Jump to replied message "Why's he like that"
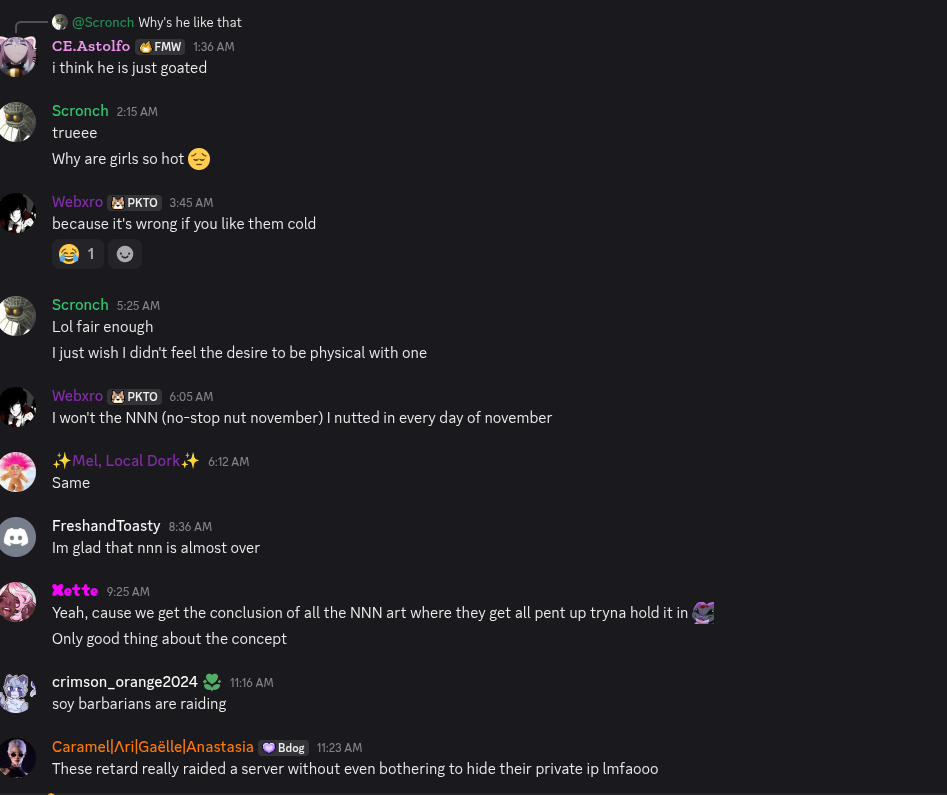The width and height of the screenshot is (947, 795). click(x=189, y=22)
